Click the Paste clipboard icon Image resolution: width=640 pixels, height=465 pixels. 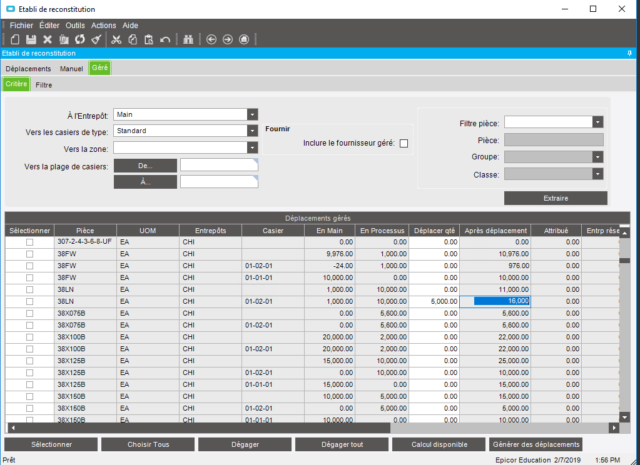[149, 40]
